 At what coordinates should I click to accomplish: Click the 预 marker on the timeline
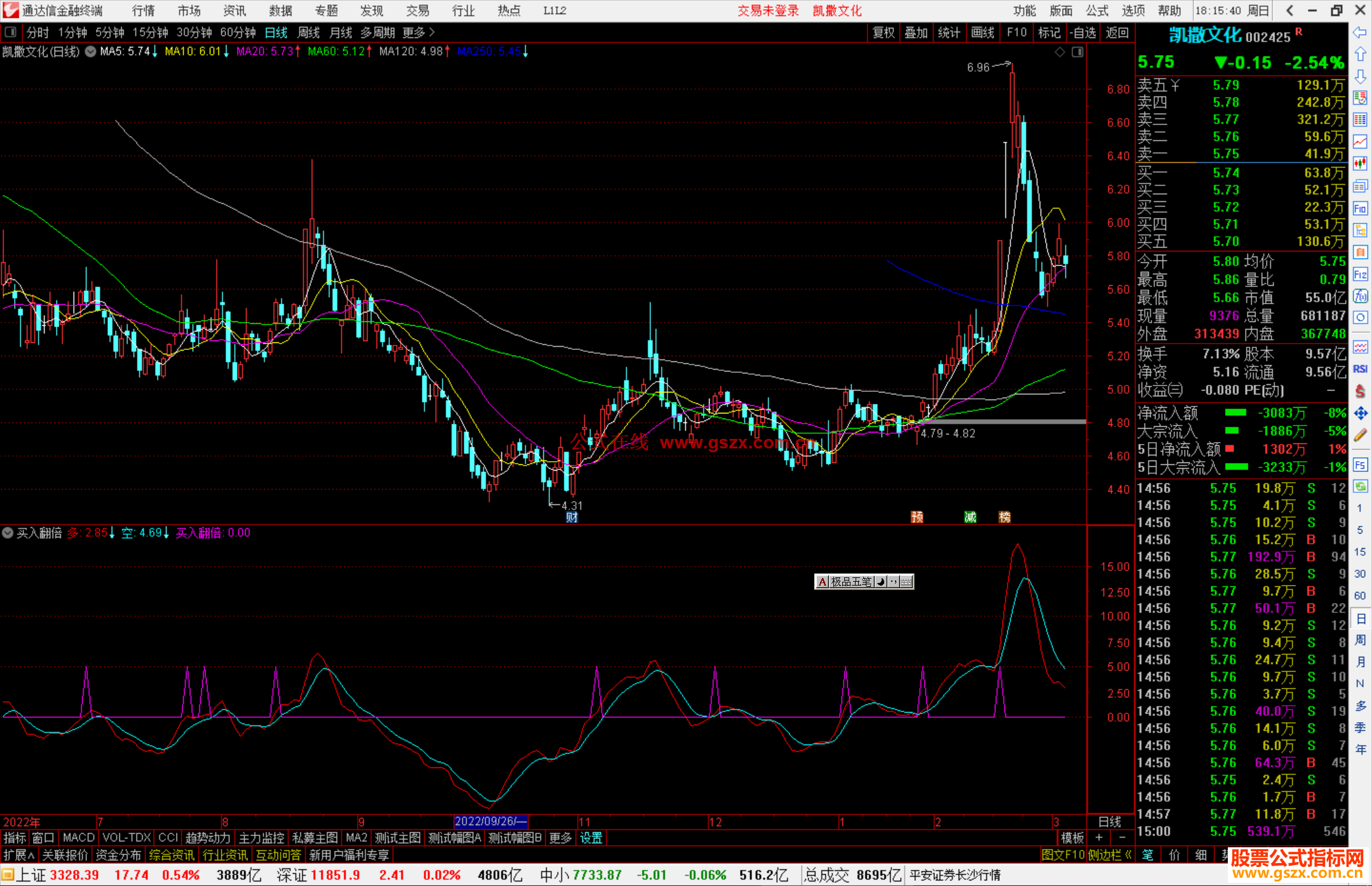click(917, 517)
